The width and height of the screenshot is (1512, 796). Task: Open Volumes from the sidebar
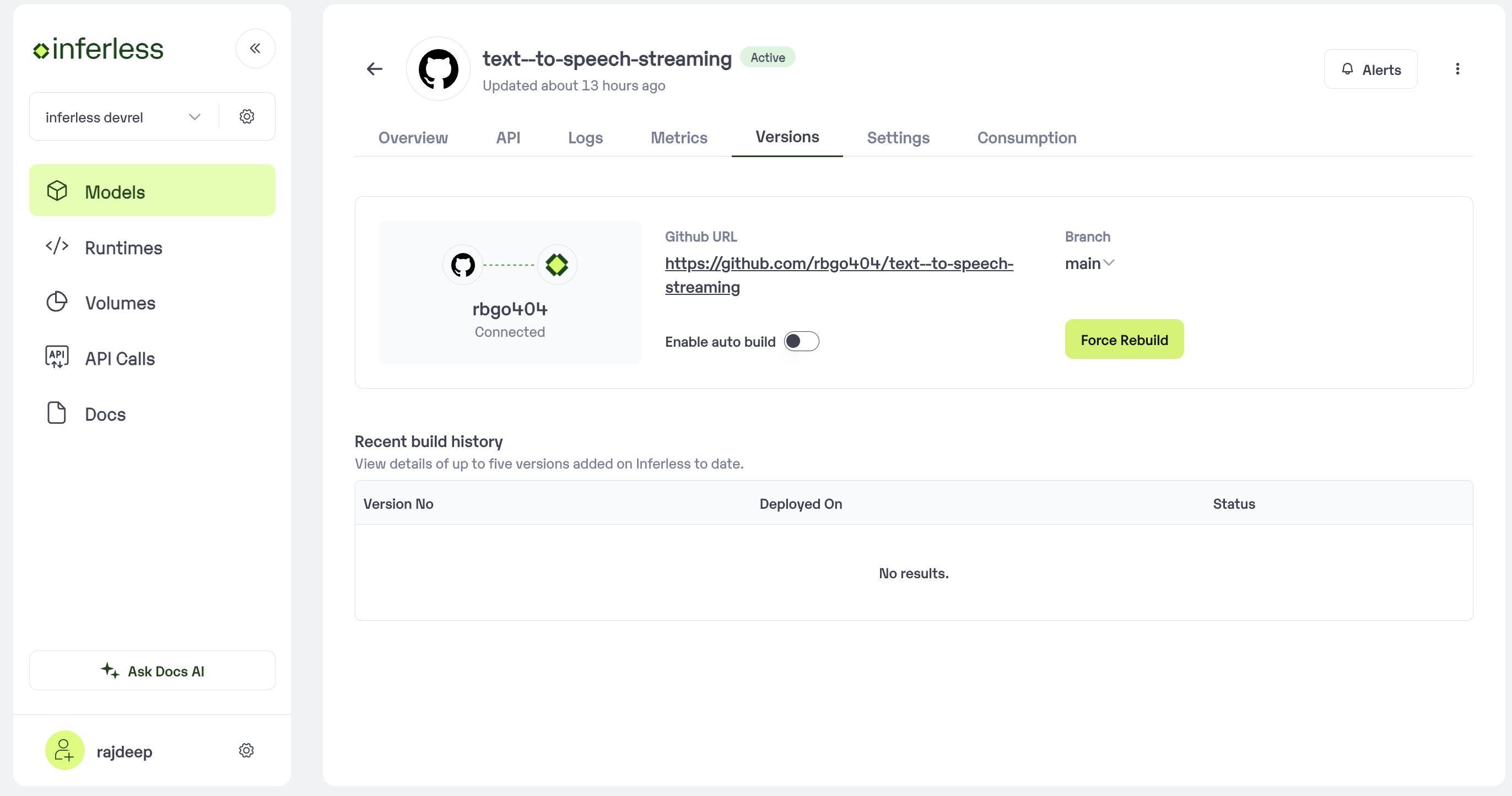tap(120, 303)
